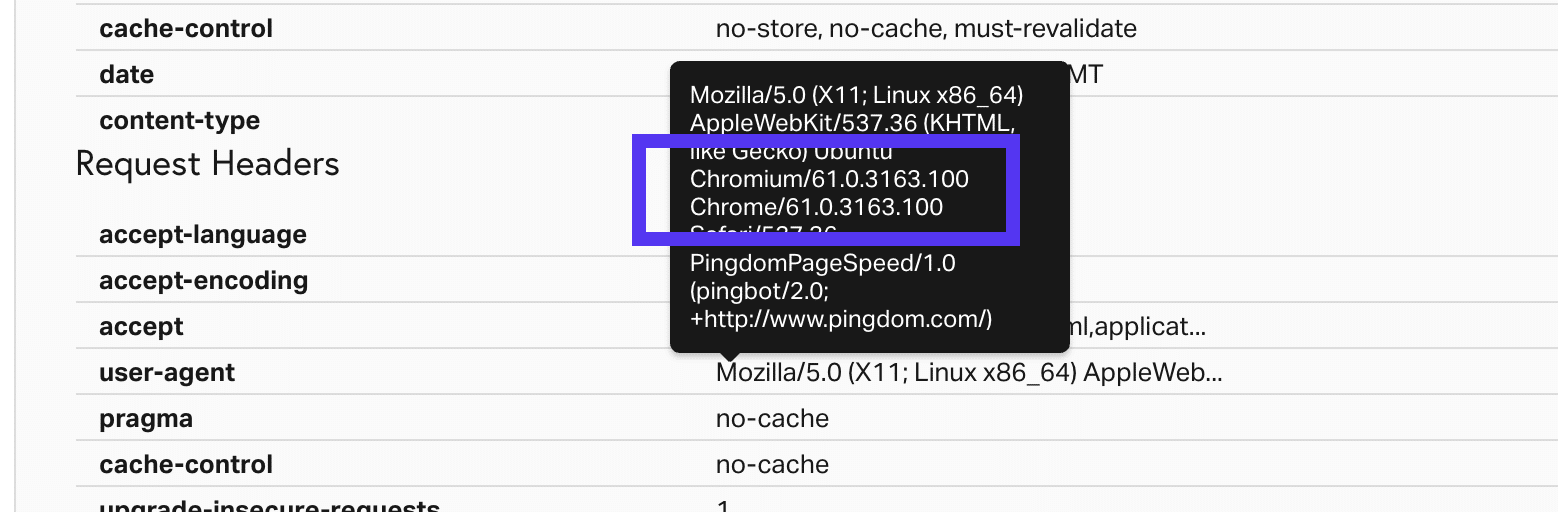Click the no-store, no-cache, must-revalidate value
Screen dimensions: 1558x512
926,29
